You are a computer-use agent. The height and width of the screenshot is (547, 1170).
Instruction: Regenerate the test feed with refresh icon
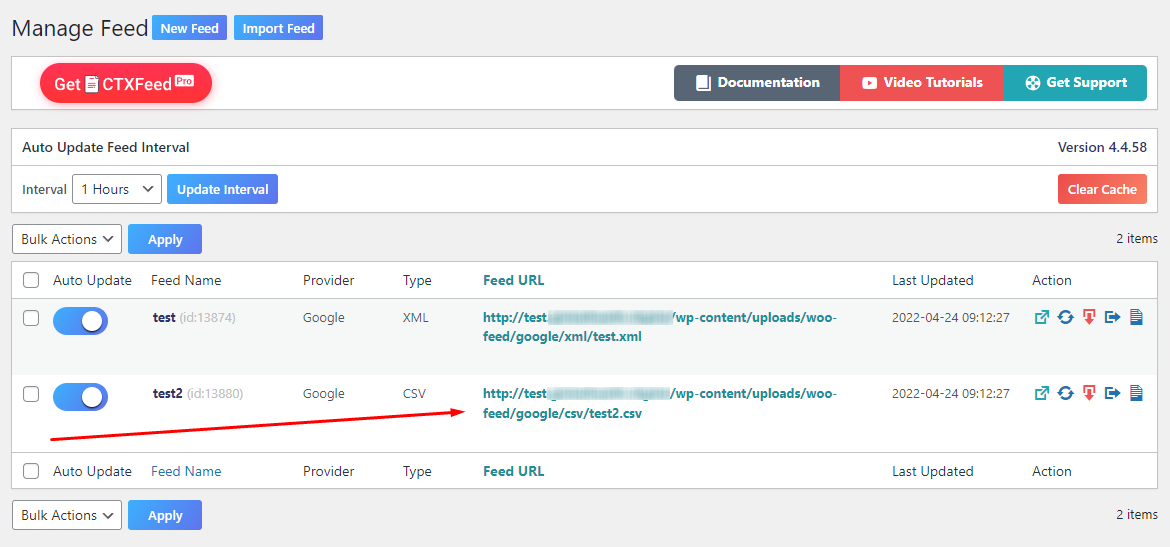tap(1066, 318)
